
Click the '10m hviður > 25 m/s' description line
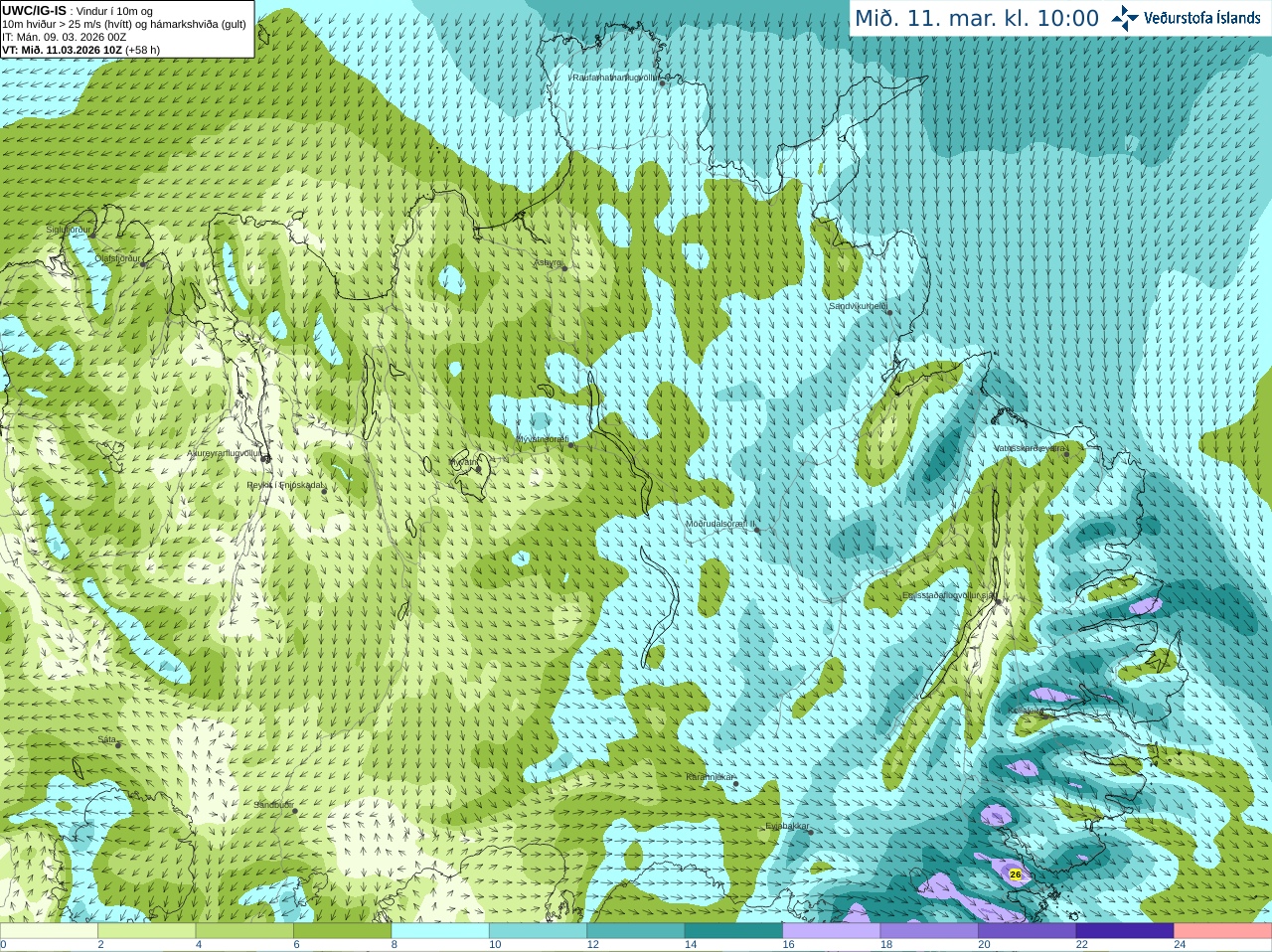pos(124,24)
